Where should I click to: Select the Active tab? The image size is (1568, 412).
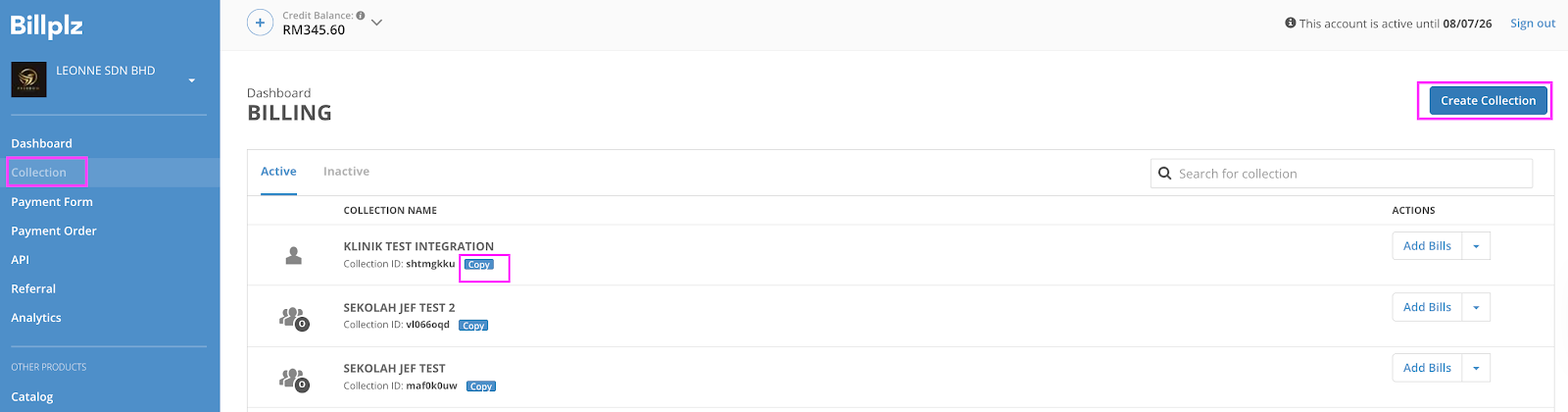[278, 172]
